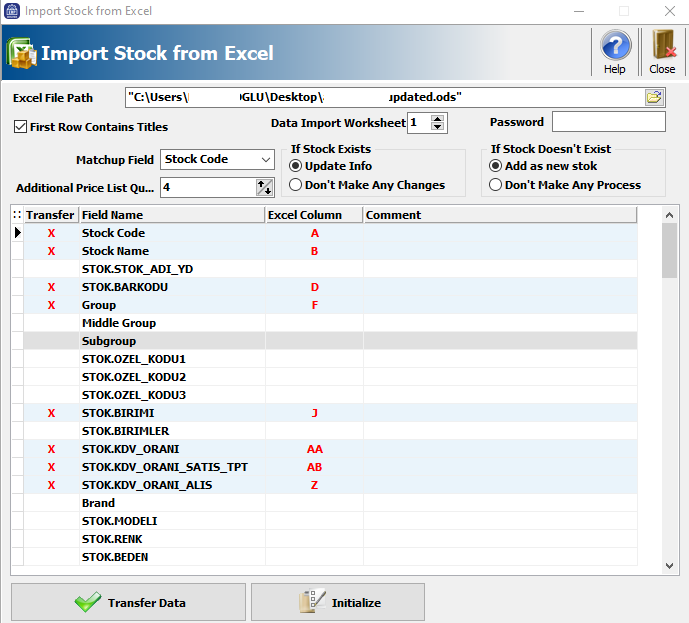The width and height of the screenshot is (689, 623).
Task: Select Add as new stok option
Action: pyautogui.click(x=495, y=166)
